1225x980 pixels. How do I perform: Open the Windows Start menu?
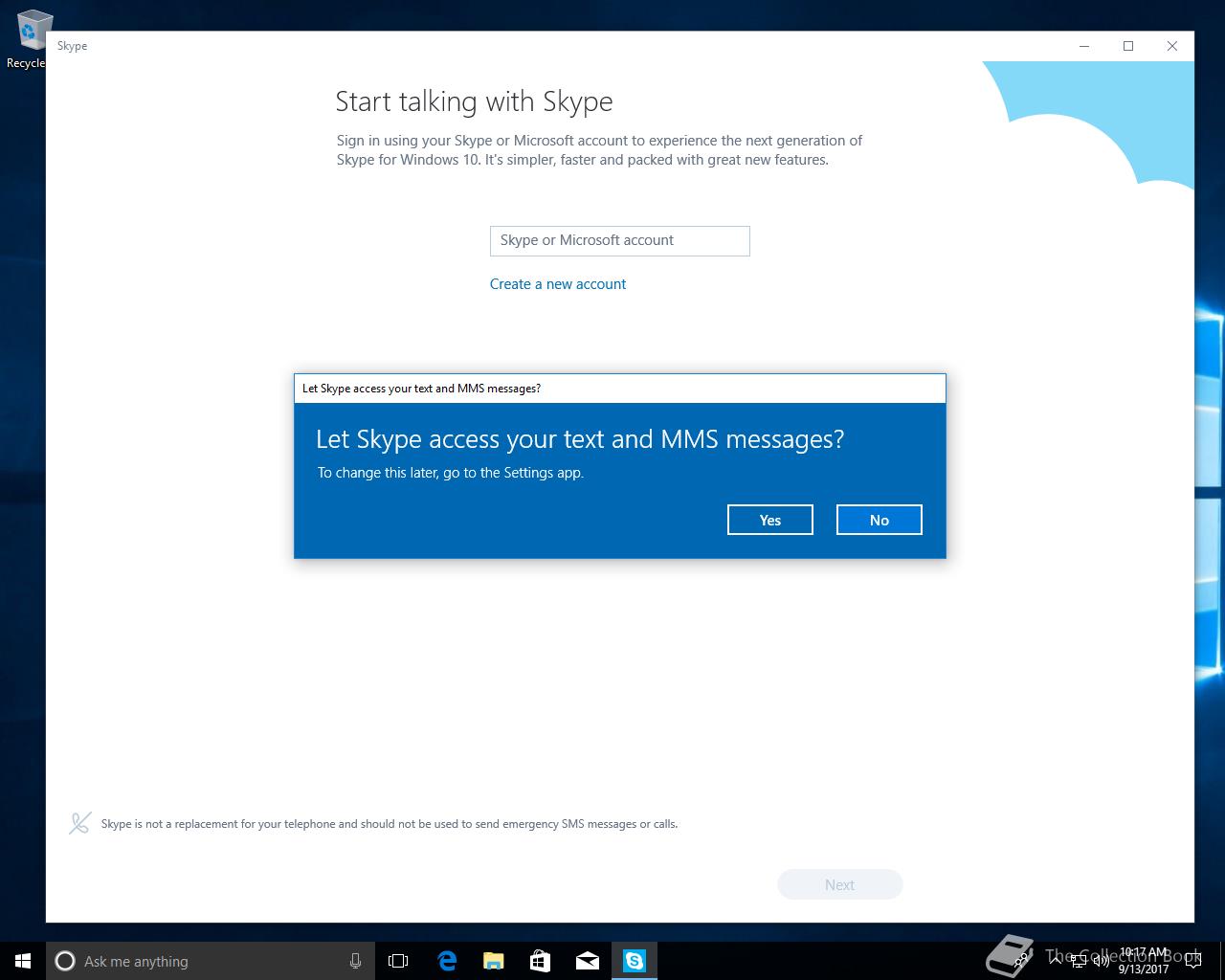[x=23, y=961]
